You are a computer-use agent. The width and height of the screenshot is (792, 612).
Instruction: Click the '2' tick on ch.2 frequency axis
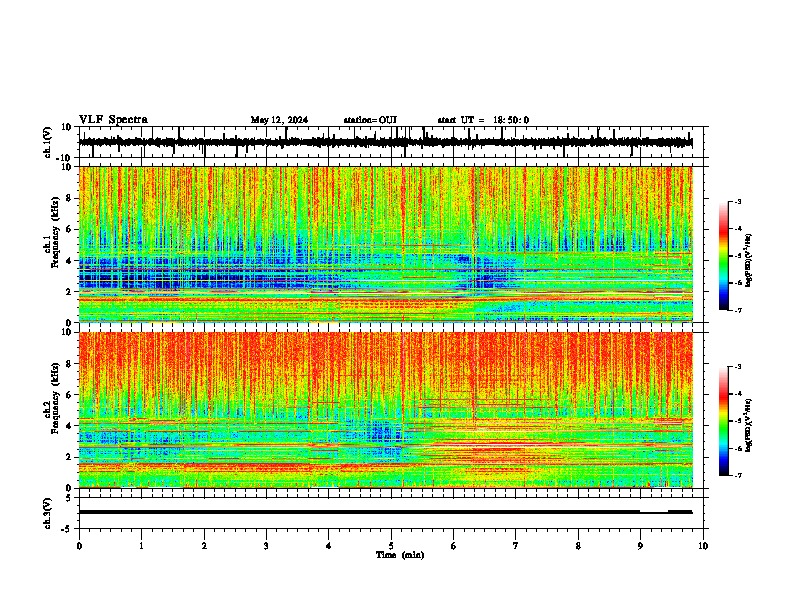[70, 457]
